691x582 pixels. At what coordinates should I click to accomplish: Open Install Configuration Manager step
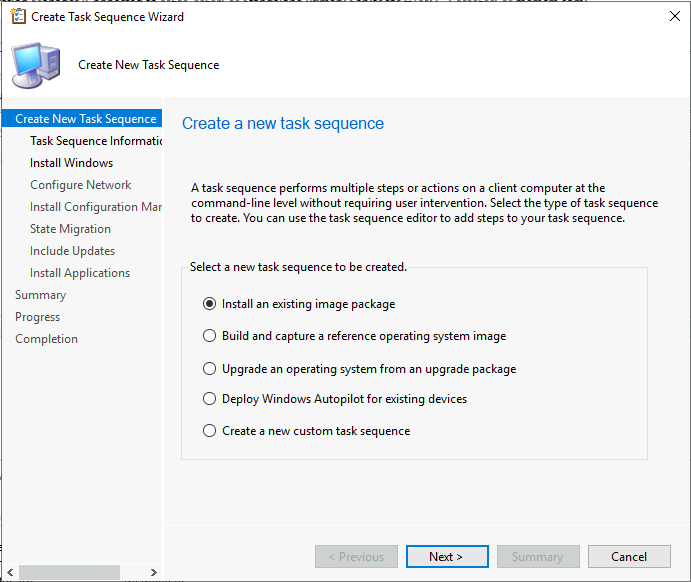tap(96, 207)
